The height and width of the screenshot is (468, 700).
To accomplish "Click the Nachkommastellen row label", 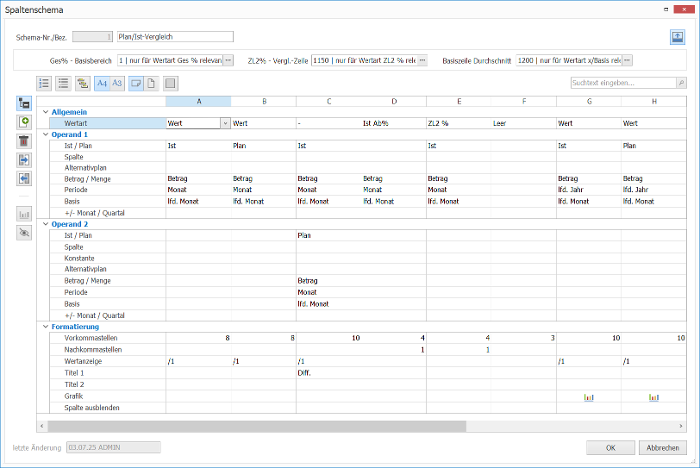I will click(108, 350).
